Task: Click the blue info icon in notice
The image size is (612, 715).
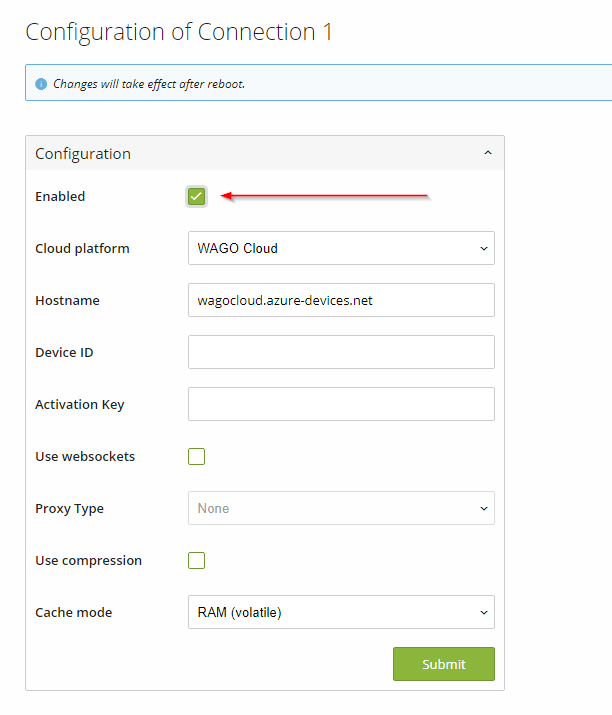Action: pyautogui.click(x=41, y=84)
